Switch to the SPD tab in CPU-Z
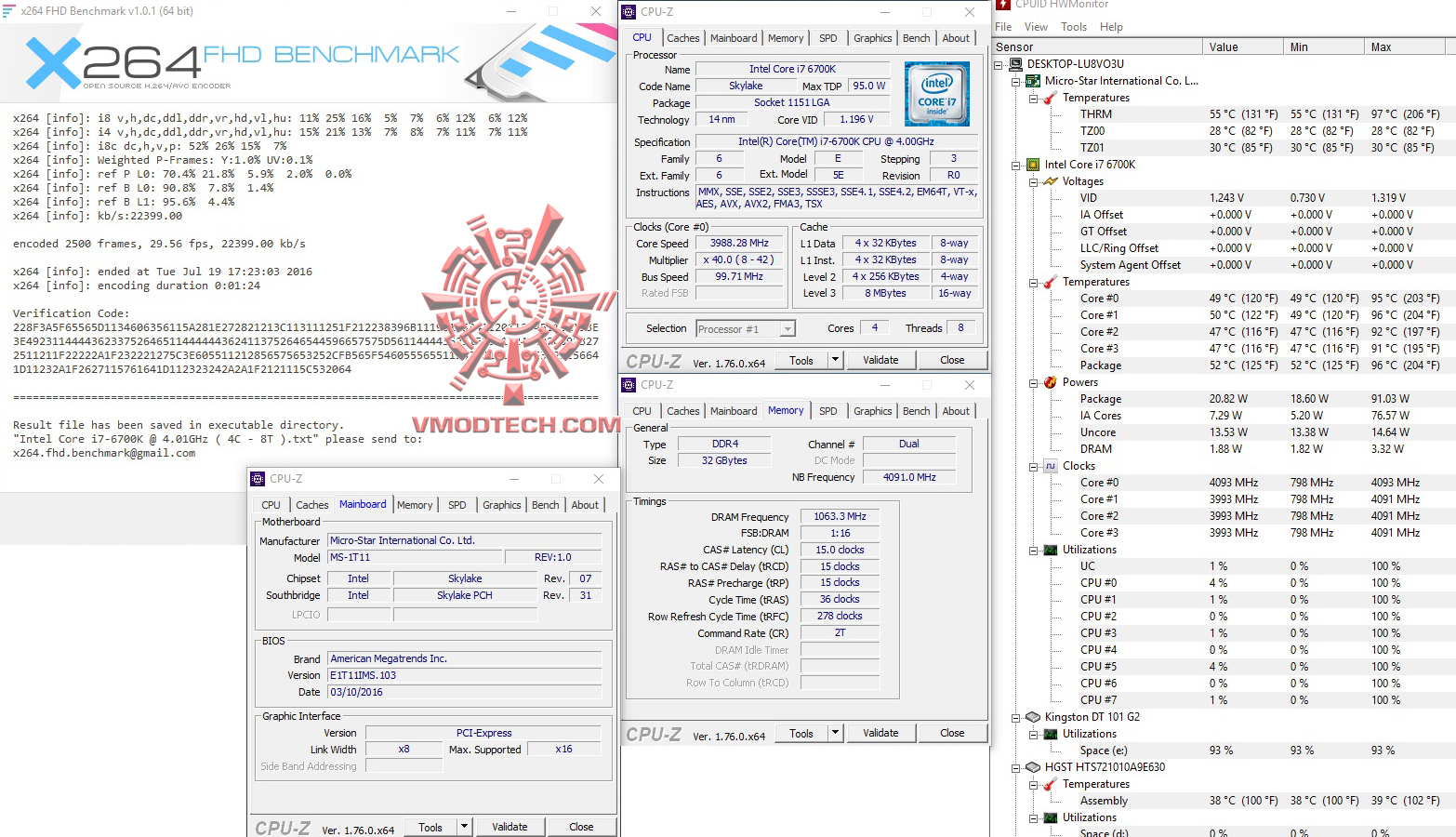1456x837 pixels. (x=827, y=37)
